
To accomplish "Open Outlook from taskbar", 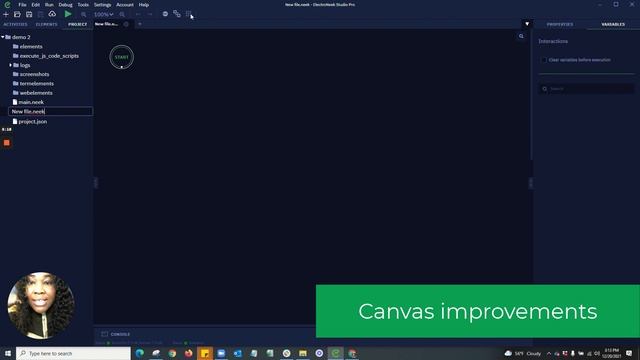I will [238, 353].
